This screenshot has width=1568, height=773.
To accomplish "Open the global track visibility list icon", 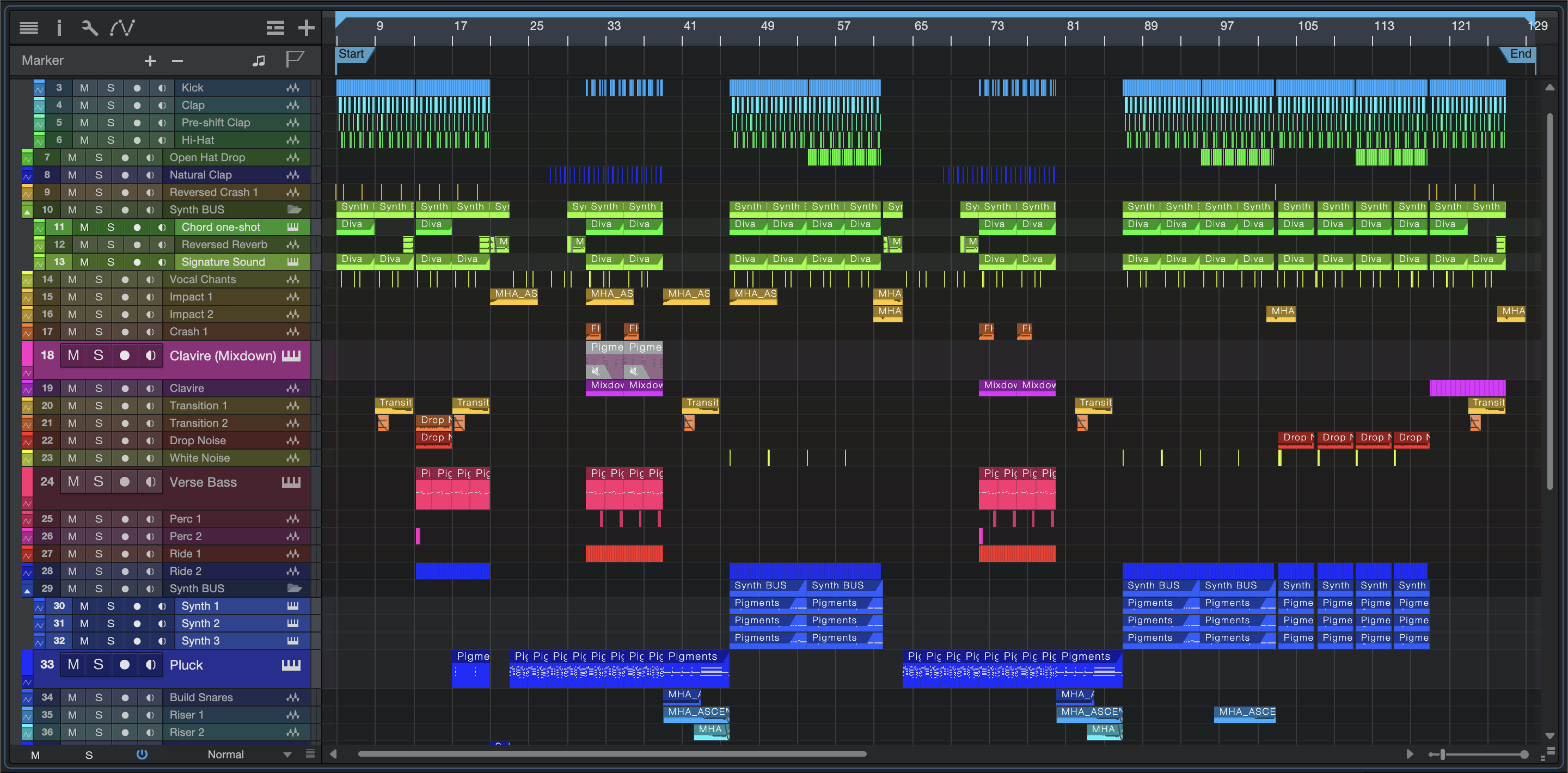I will 275,27.
